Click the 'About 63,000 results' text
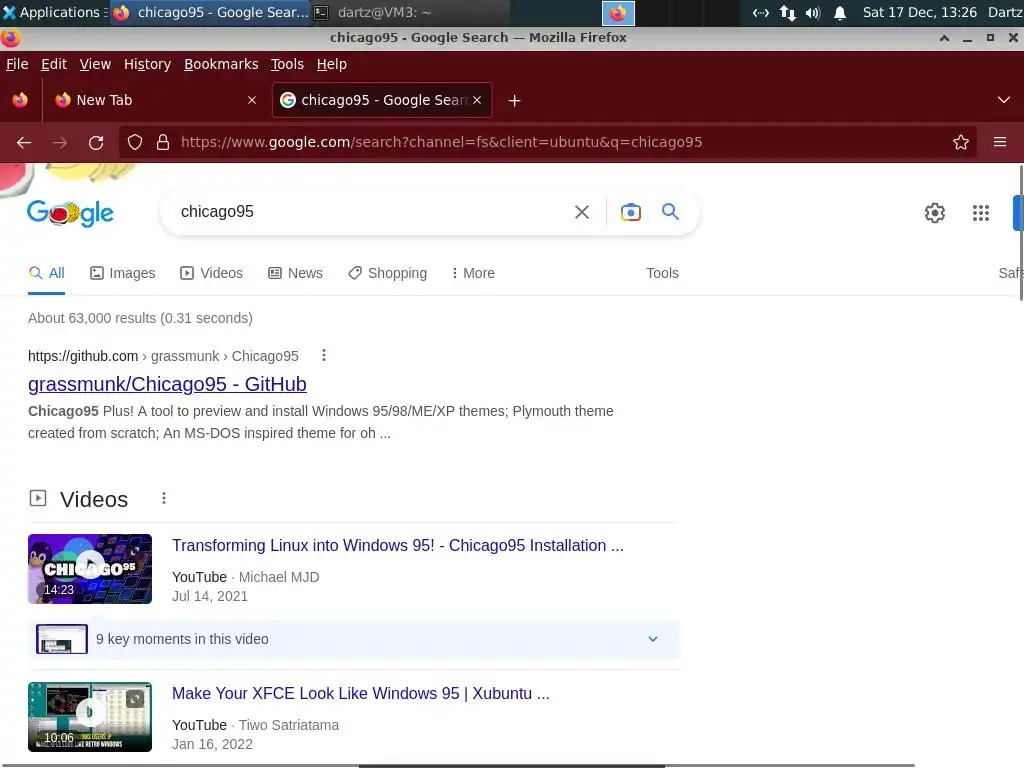 [140, 318]
